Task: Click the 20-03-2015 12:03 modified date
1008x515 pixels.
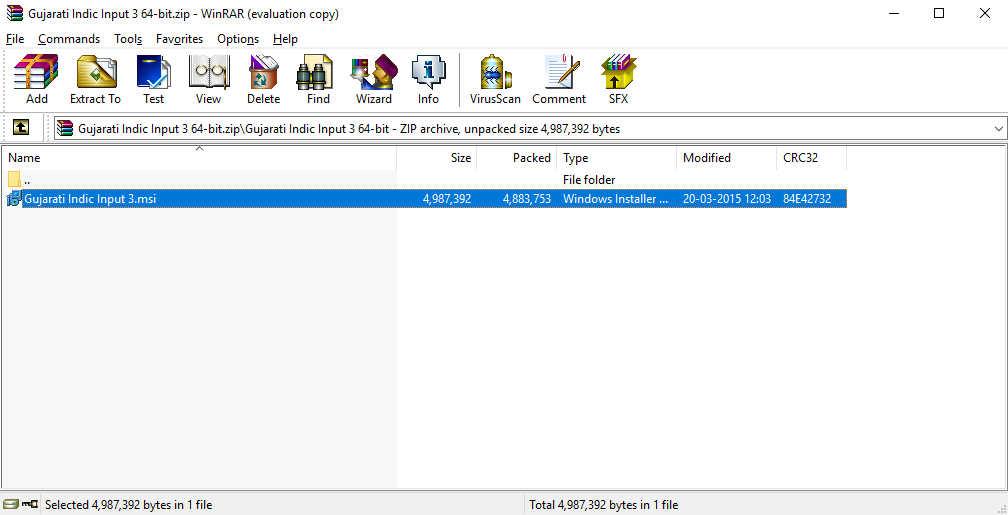Action: tap(726, 199)
